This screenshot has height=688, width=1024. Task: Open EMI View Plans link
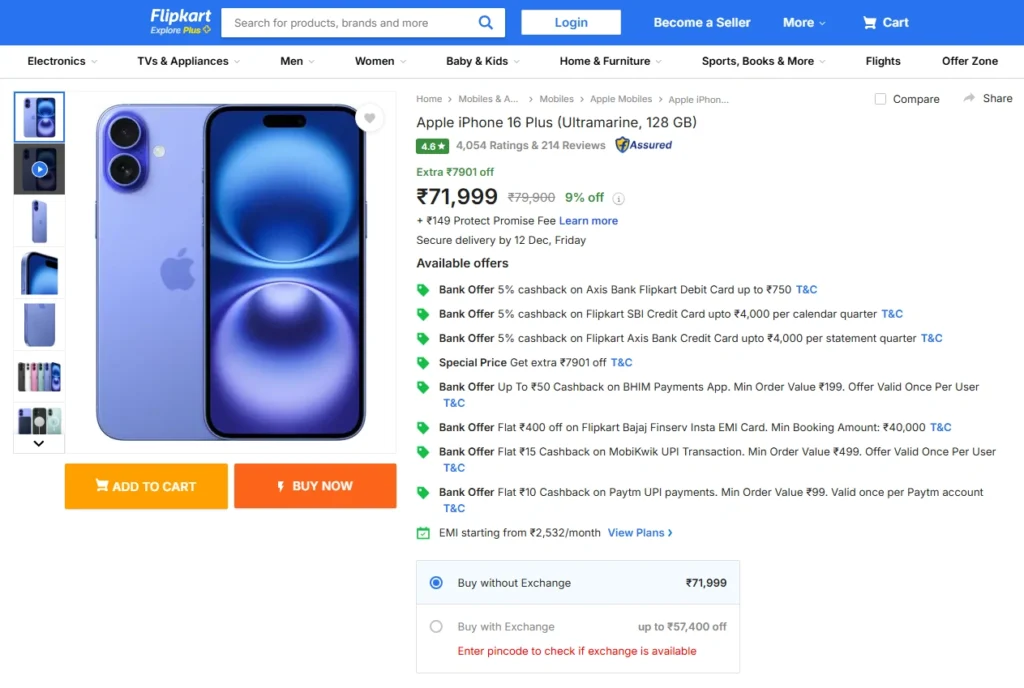[x=640, y=533]
